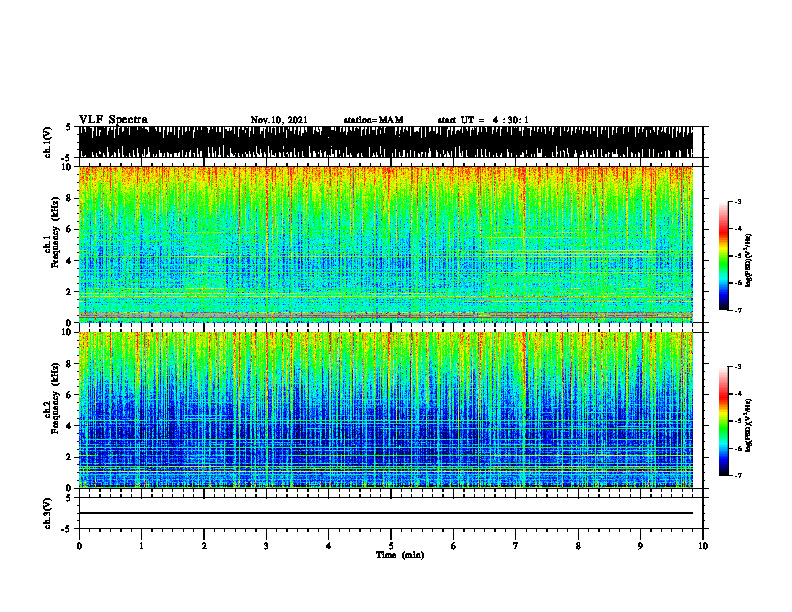Click the ch.2 colorbar label "-7"
The width and height of the screenshot is (792, 612).
click(737, 475)
